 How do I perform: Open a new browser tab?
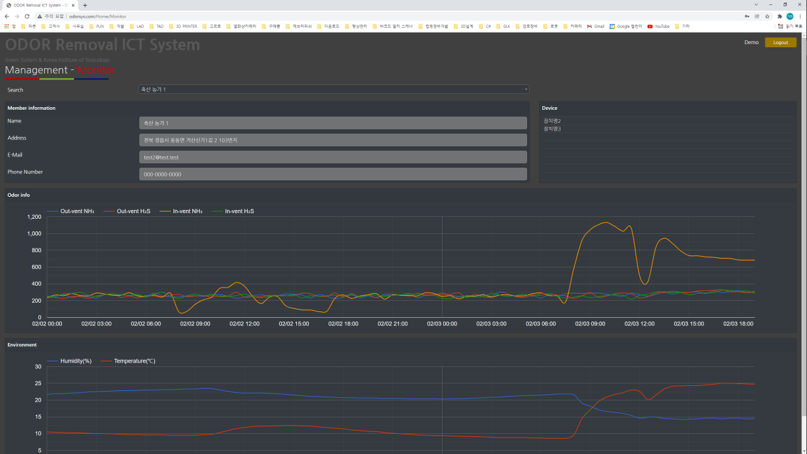coord(85,5)
